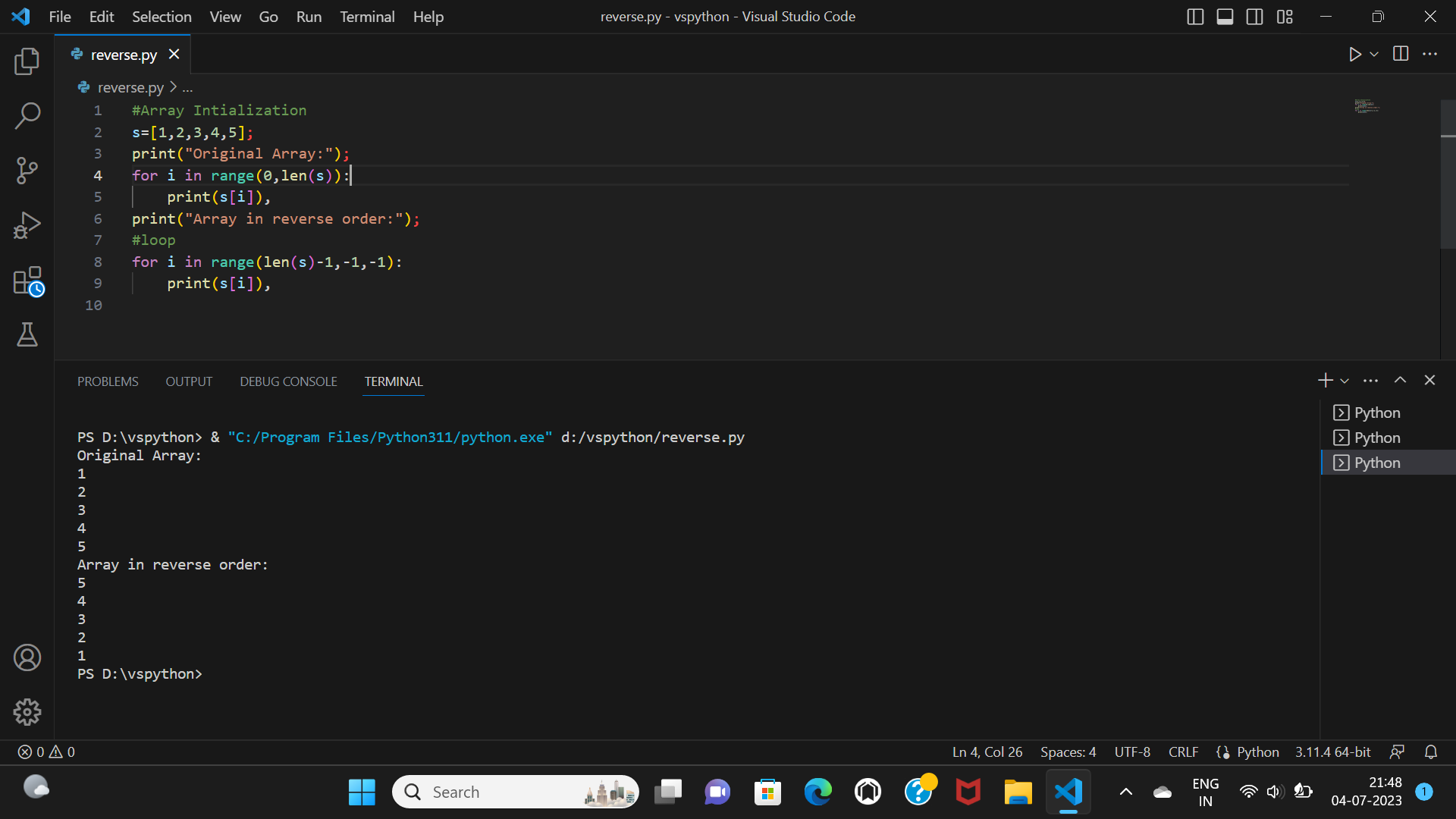The image size is (1456, 819).
Task: Close the reverse.py editor tab
Action: [x=174, y=54]
